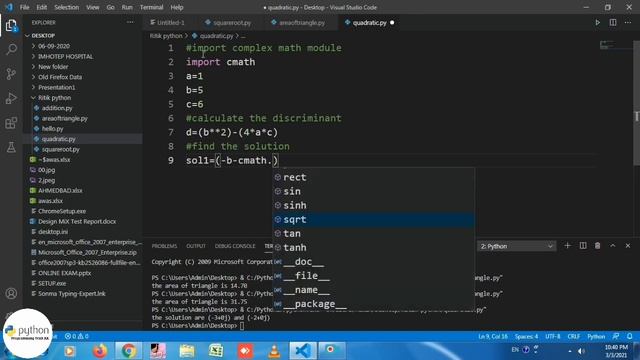This screenshot has width=640, height=360.
Task: Switch to the squareroot.py tab
Action: 232,23
